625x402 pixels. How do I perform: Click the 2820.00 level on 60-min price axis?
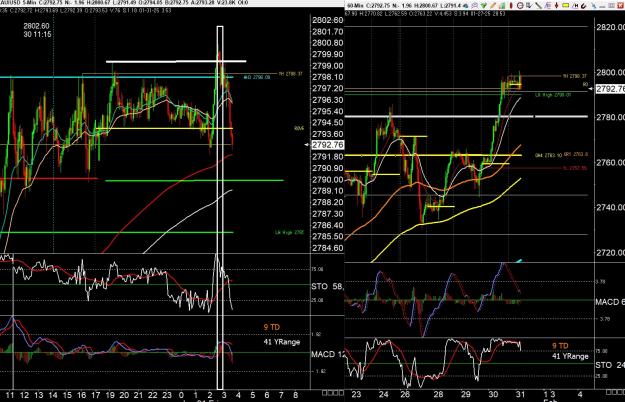tap(610, 27)
